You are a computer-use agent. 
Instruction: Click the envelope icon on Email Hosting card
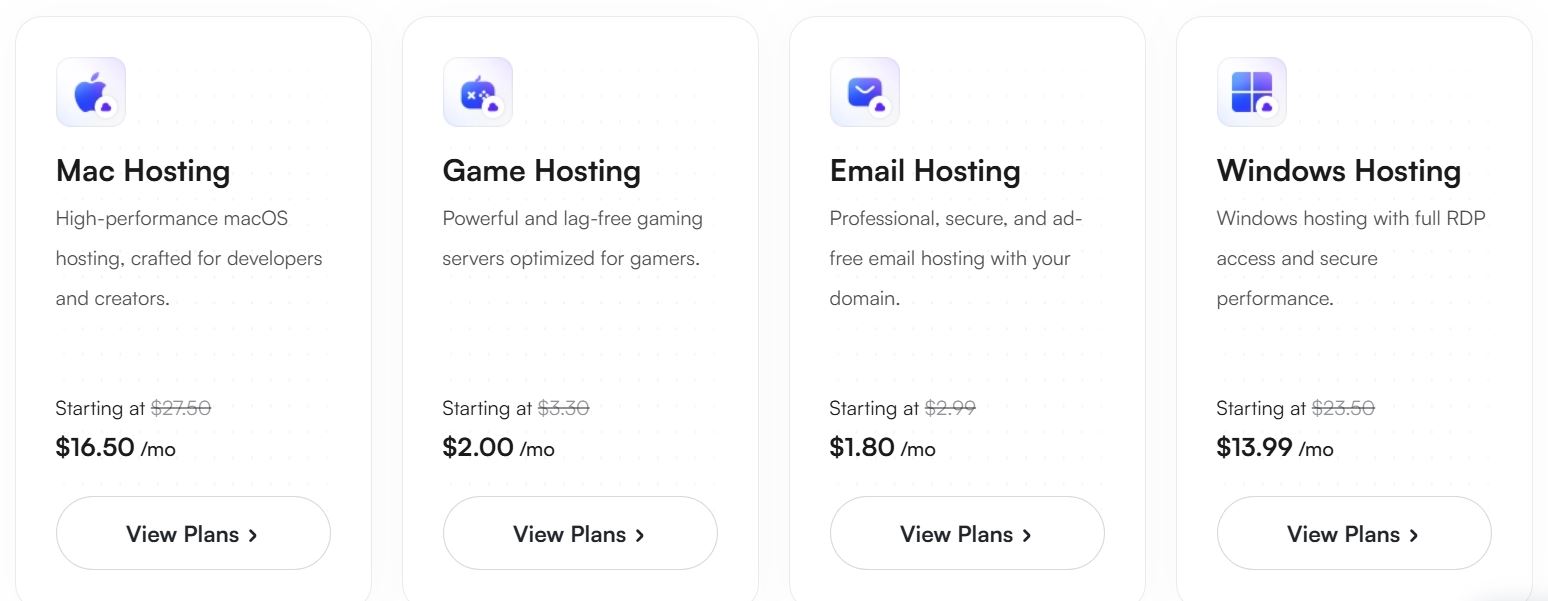(x=864, y=91)
